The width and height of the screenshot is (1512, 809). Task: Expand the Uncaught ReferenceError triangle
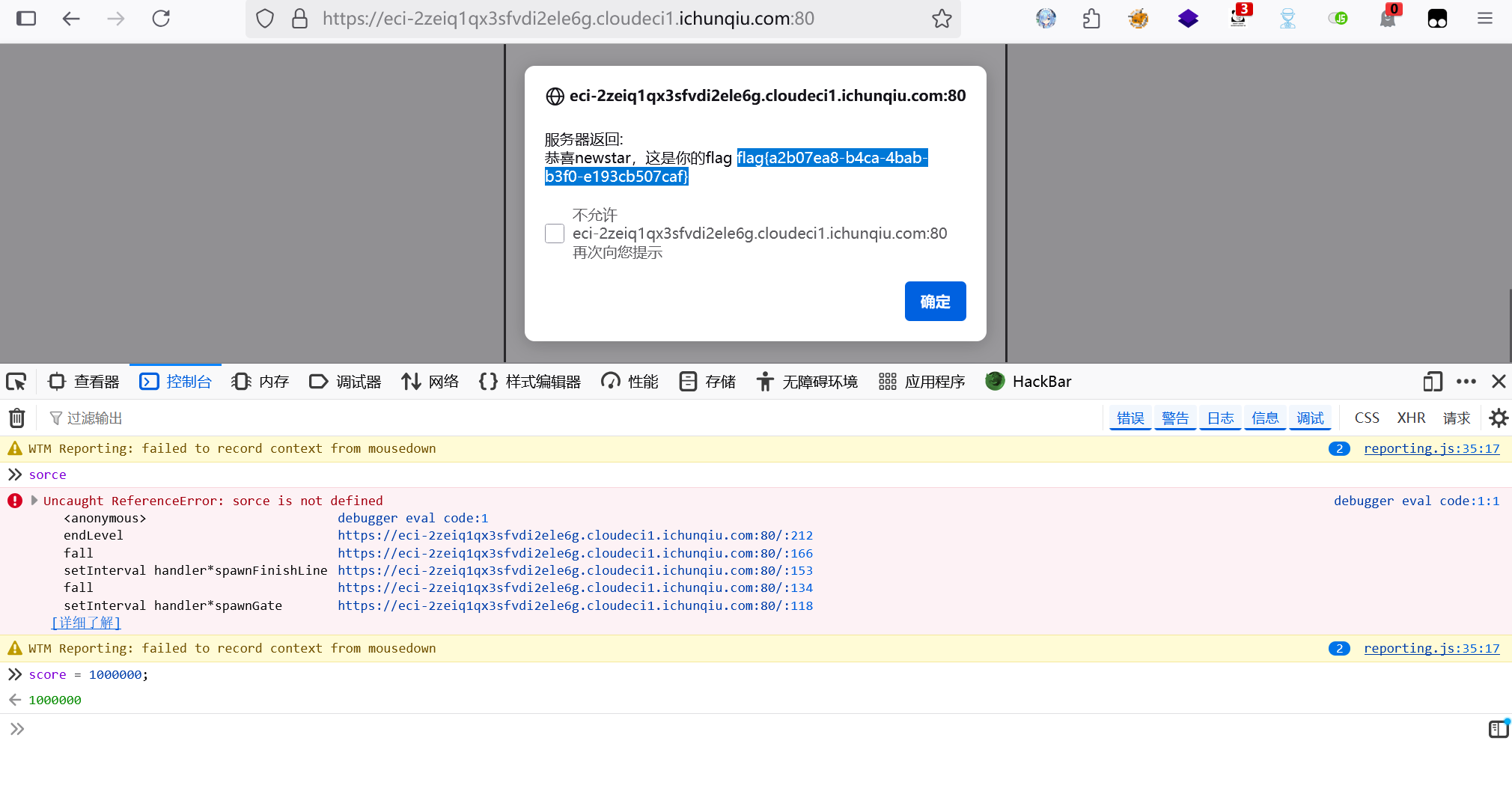pos(34,501)
